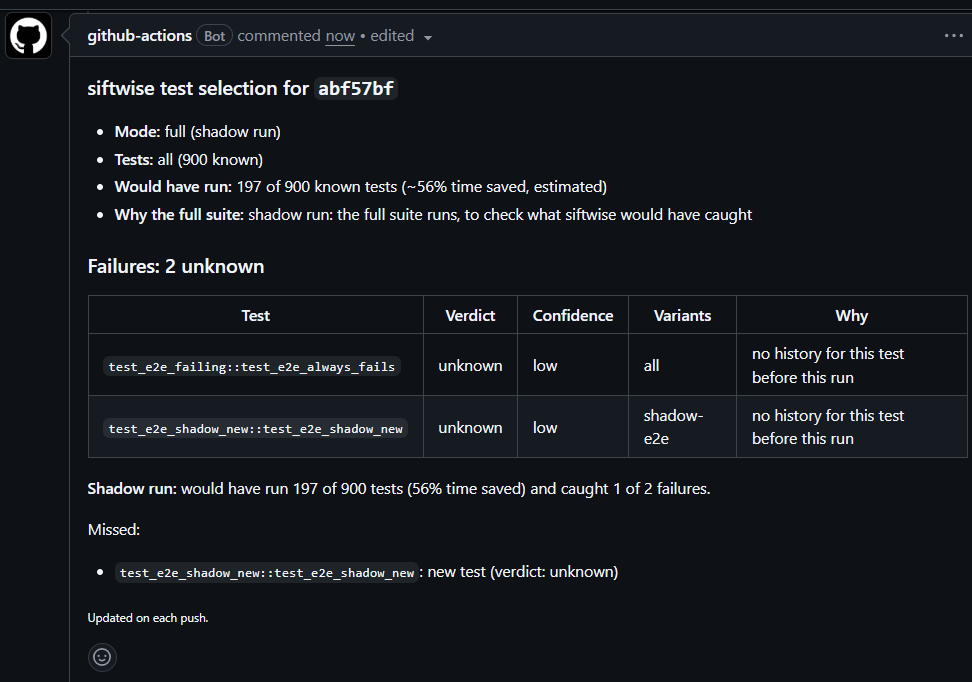Expand the edited history dropdown arrow
972x682 pixels.
click(428, 38)
